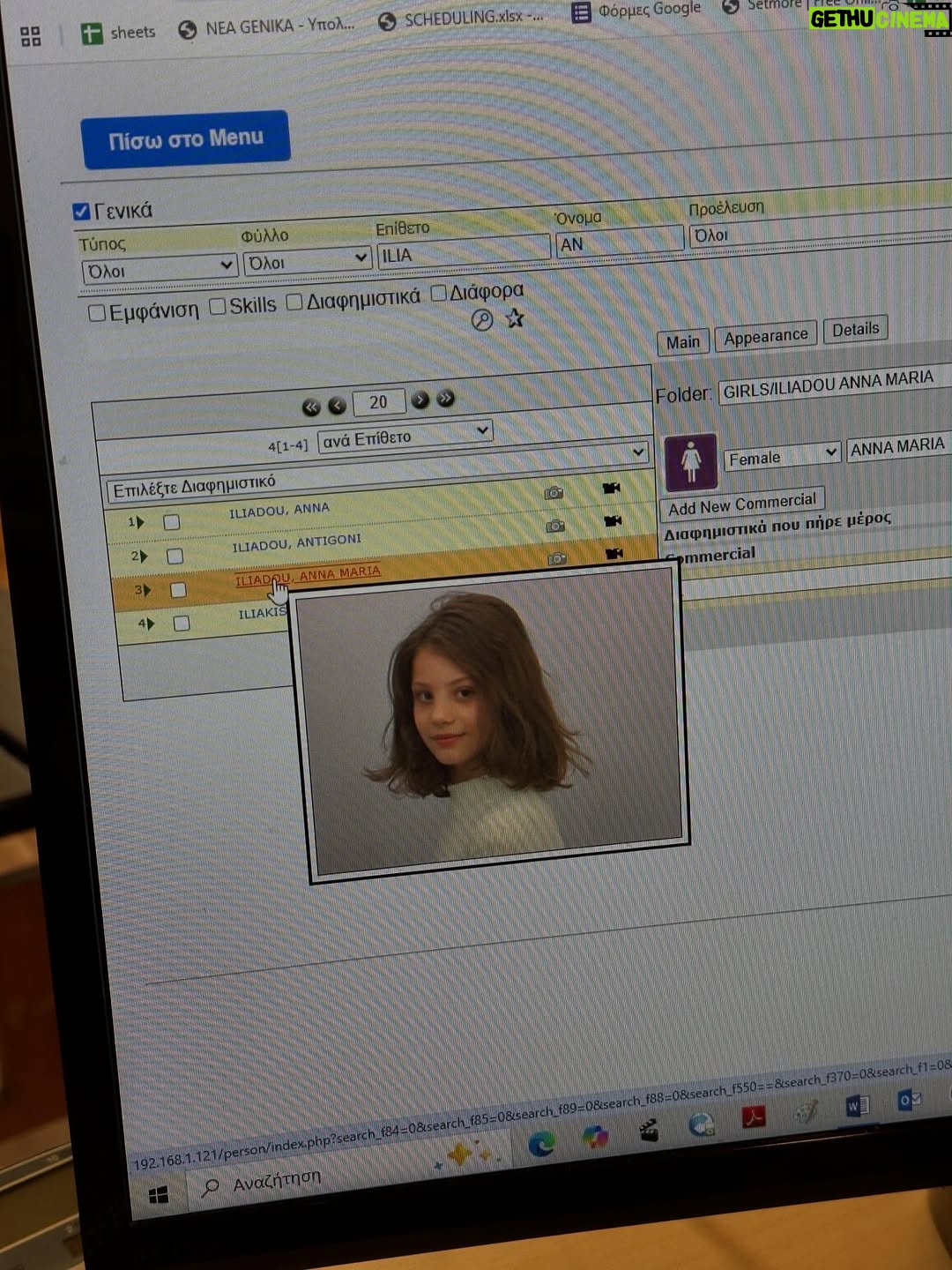Image resolution: width=952 pixels, height=1270 pixels.
Task: Click the magnifier search icon beside the star
Action: pyautogui.click(x=482, y=320)
